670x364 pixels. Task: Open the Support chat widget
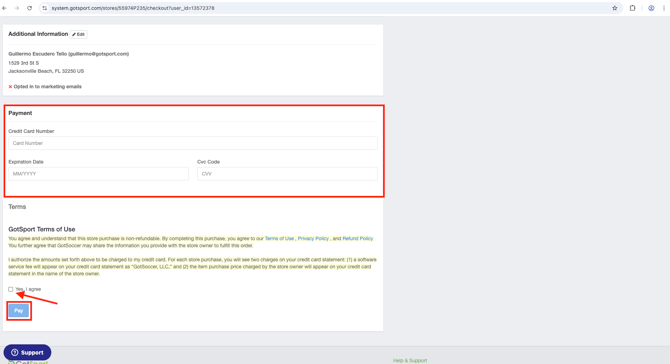pos(27,352)
